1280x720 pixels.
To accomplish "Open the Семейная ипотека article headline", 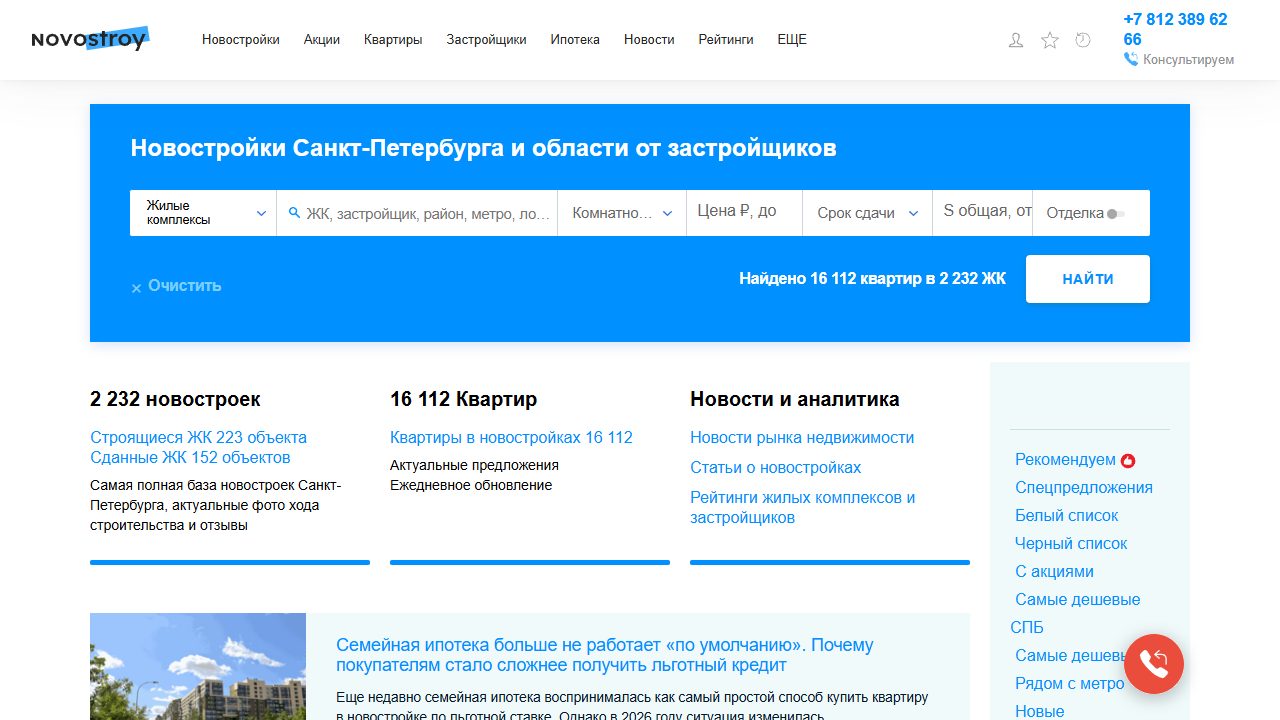I will click(605, 655).
